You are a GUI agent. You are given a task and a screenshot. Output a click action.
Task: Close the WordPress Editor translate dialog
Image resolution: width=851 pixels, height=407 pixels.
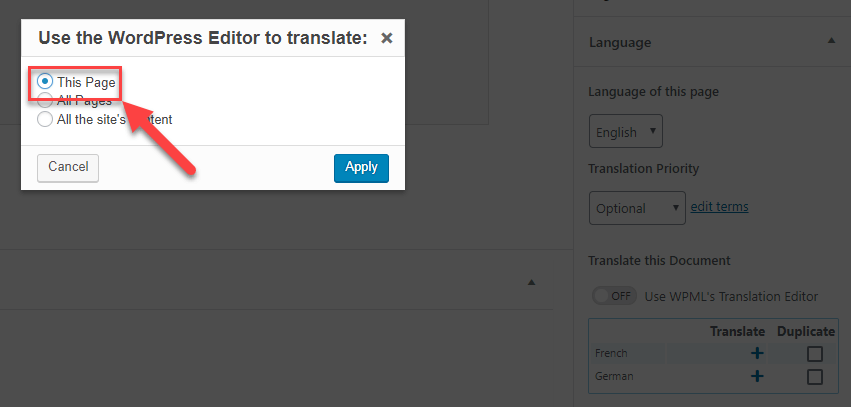click(x=387, y=38)
